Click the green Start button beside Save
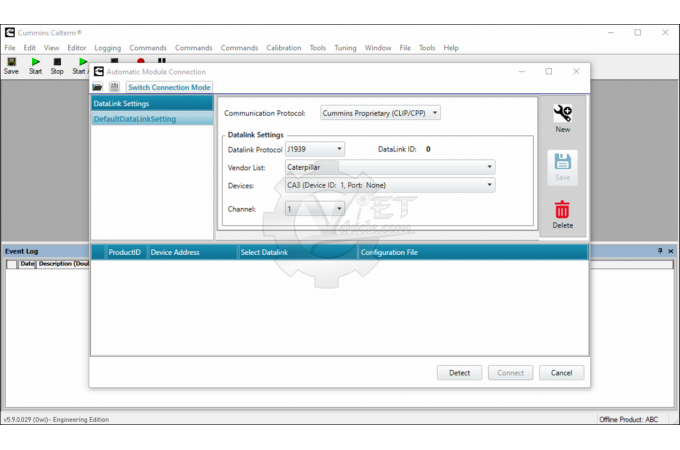Screen dimensions: 680x450 coord(36,65)
